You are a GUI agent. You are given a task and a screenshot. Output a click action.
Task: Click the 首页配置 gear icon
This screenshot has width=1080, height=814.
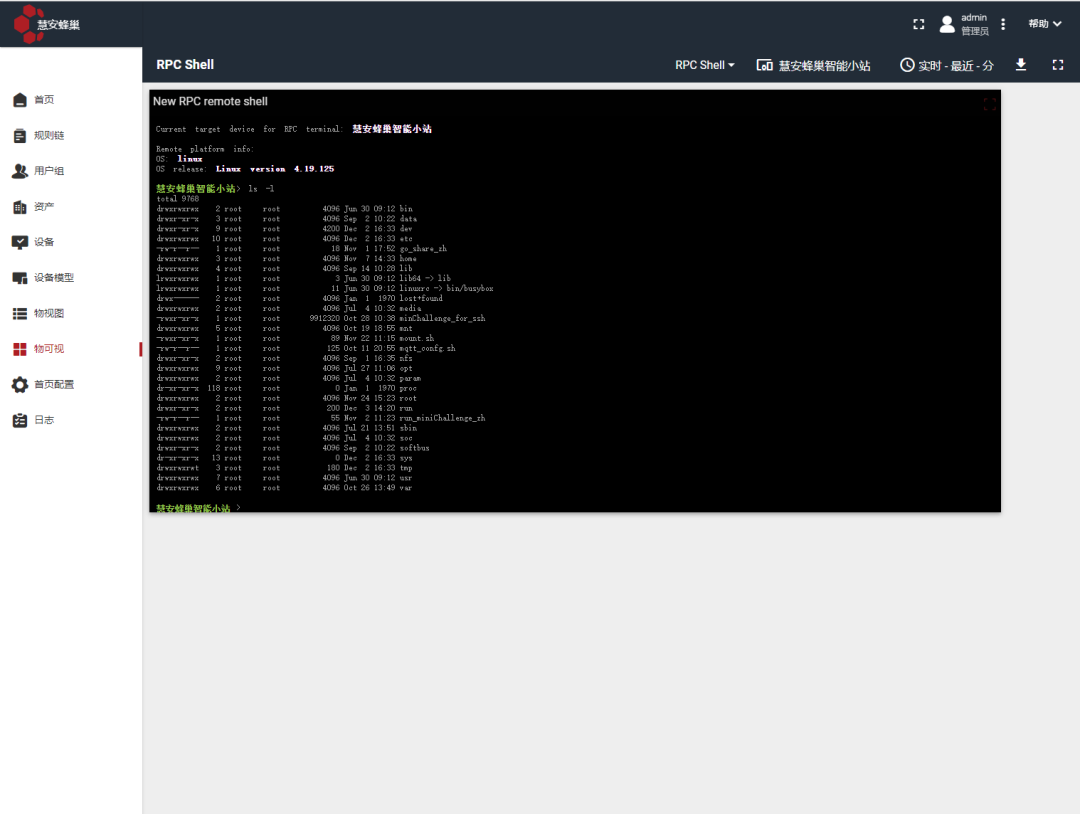pos(19,385)
